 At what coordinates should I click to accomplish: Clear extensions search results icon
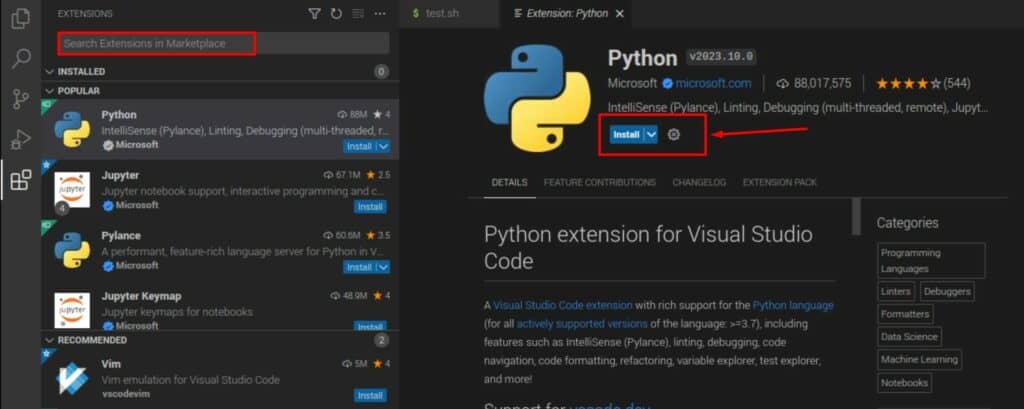(357, 13)
